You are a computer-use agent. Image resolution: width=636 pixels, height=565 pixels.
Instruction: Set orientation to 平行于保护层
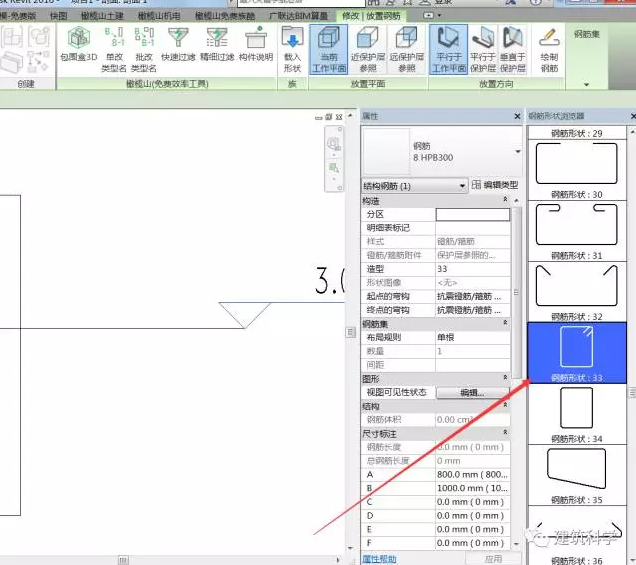[x=483, y=49]
